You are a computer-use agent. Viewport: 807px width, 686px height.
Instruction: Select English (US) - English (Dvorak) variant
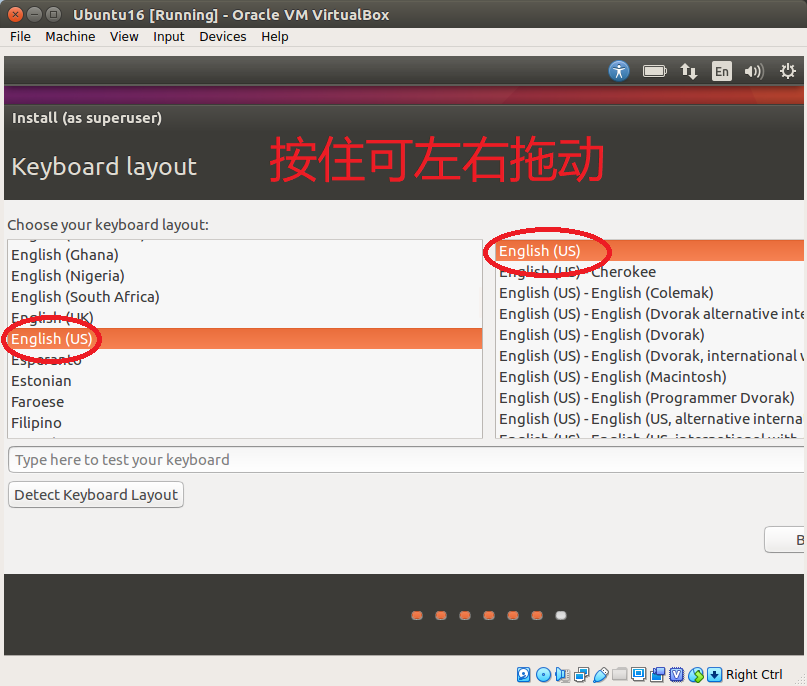[650, 335]
